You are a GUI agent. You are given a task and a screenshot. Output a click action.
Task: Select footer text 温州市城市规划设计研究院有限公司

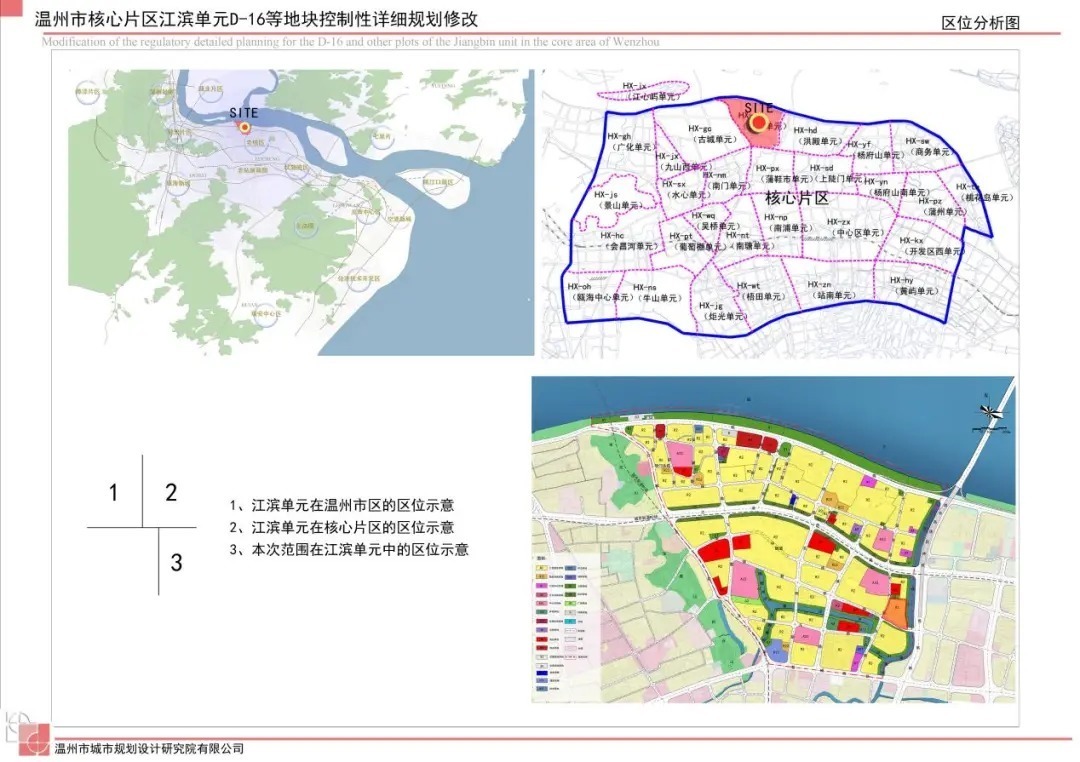coord(149,748)
